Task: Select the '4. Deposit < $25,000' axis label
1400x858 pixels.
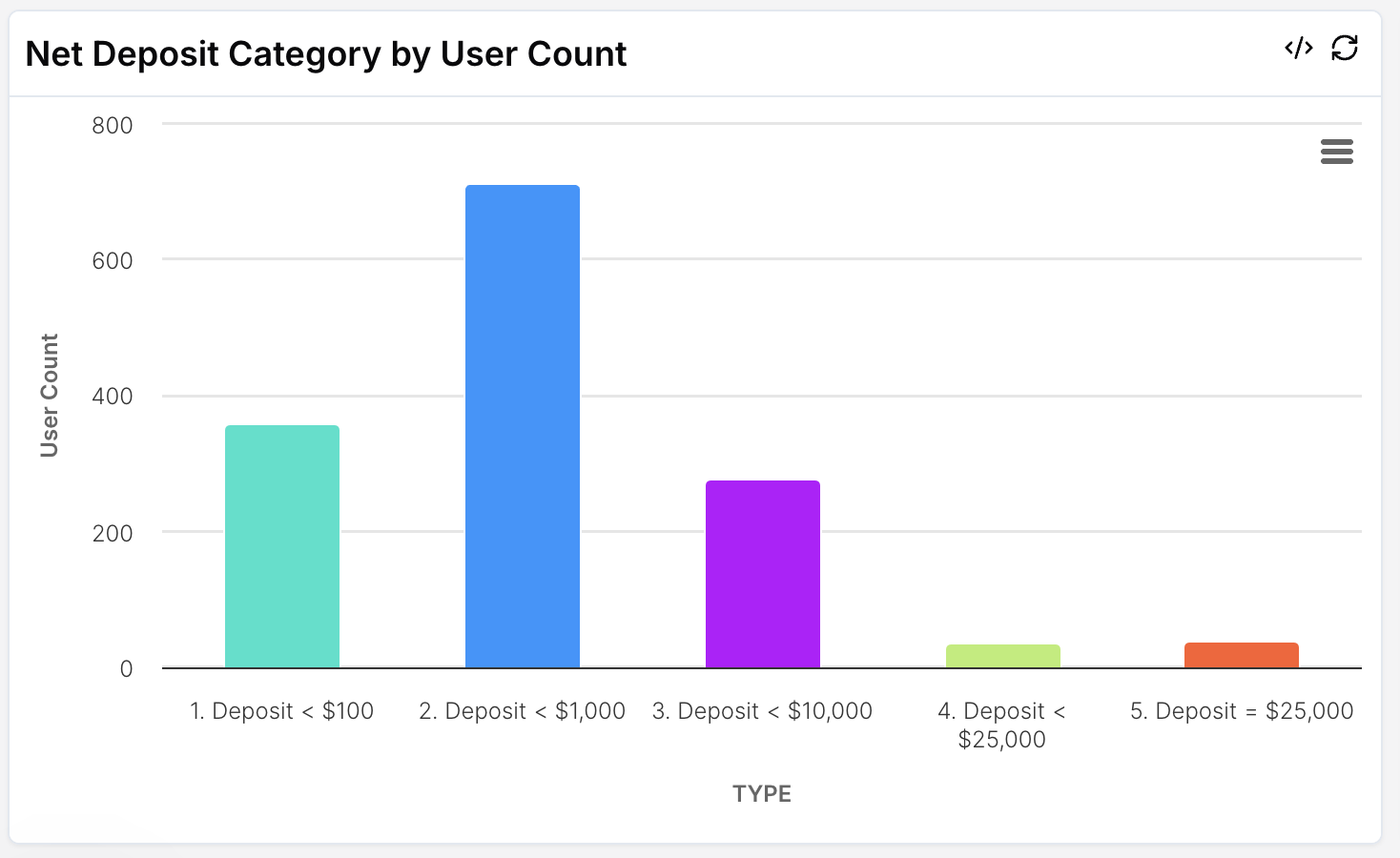Action: 1002,725
